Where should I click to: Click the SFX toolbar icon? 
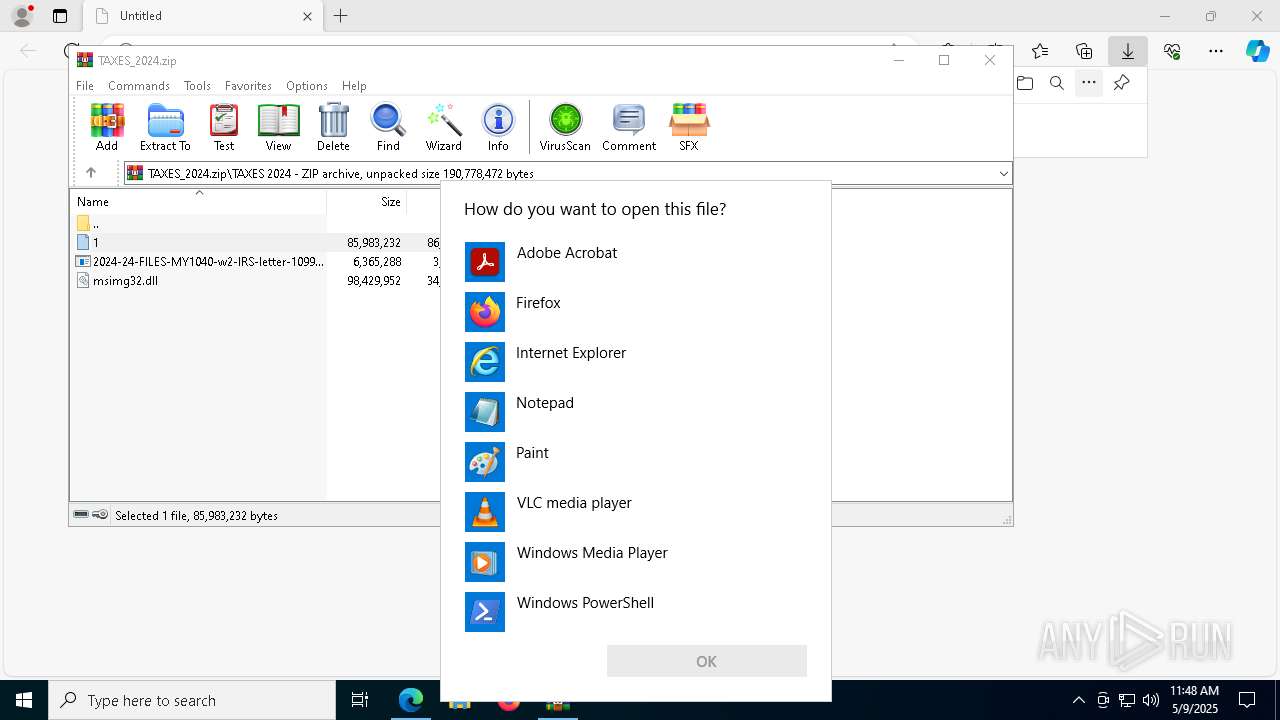689,127
